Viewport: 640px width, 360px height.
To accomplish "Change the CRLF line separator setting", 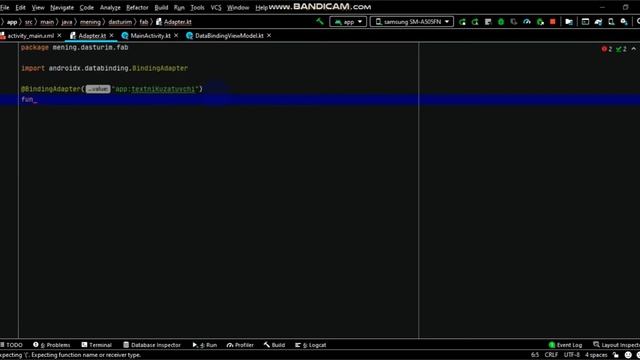I will tap(551, 355).
